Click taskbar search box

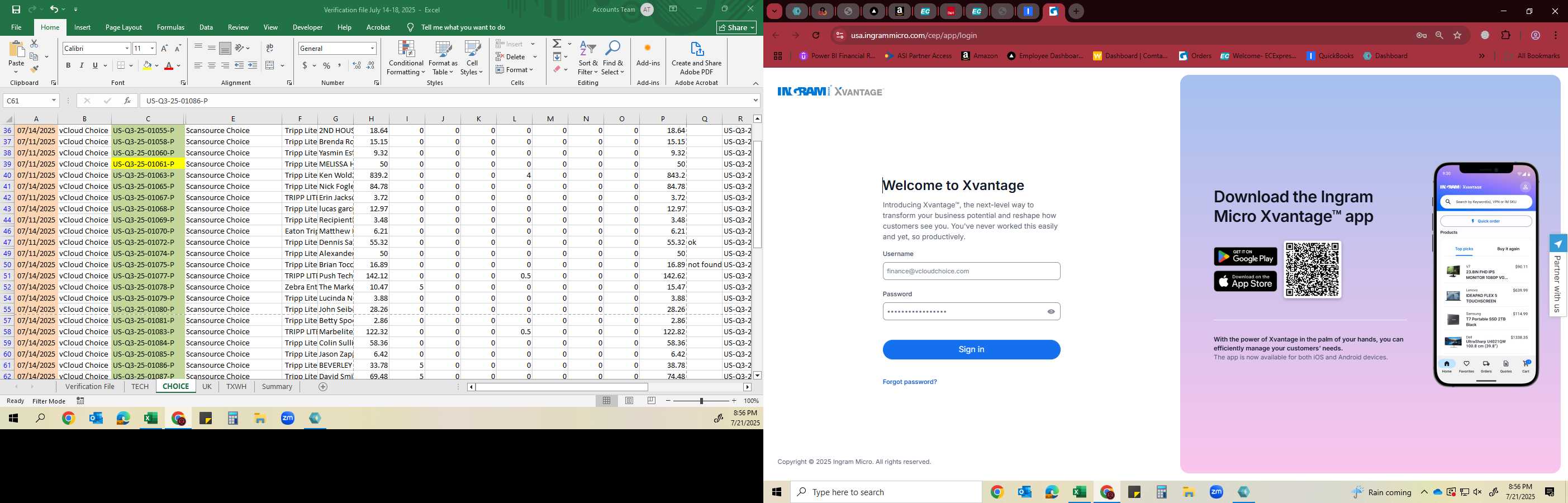tap(886, 492)
